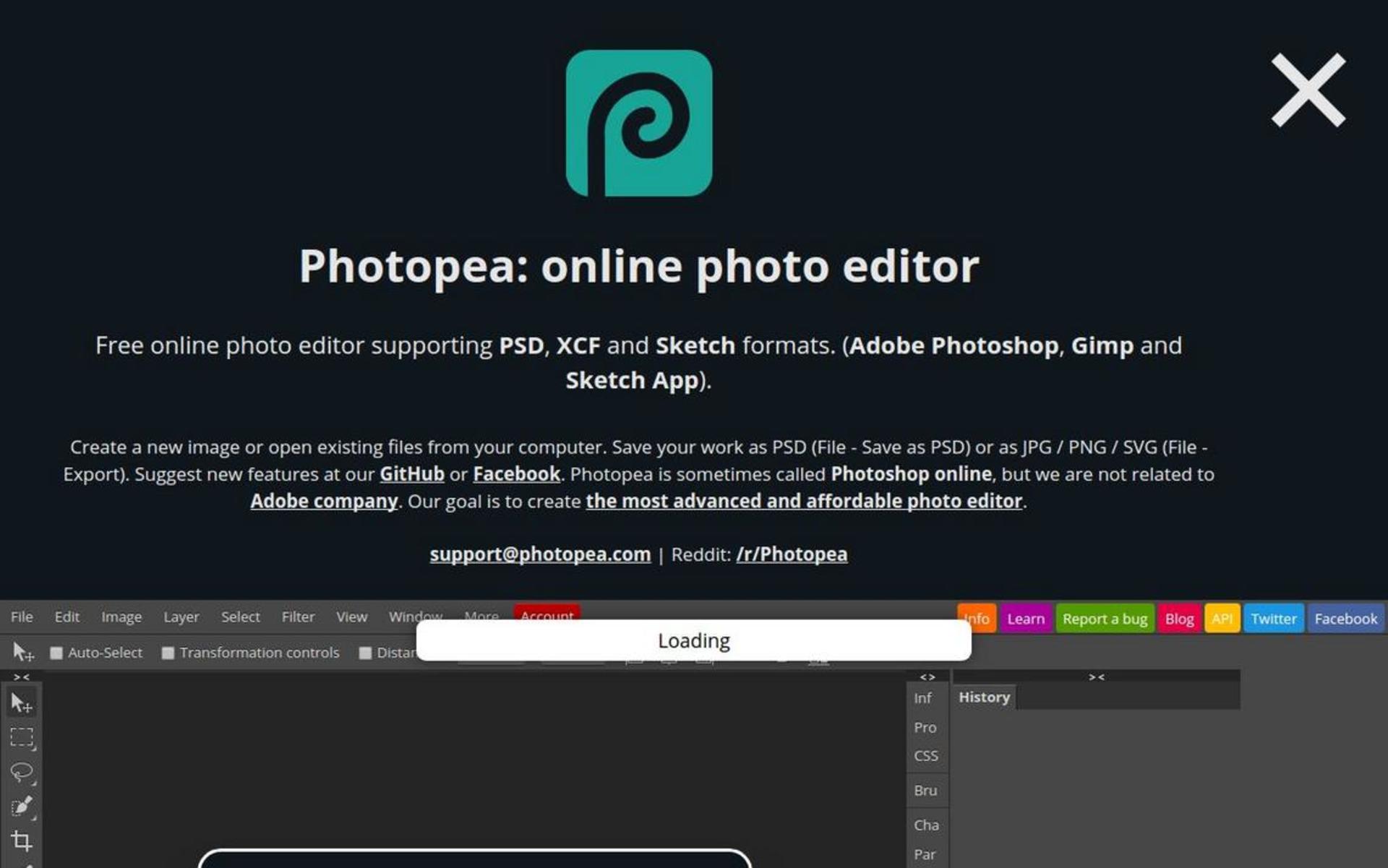Open the Image menu
1388x868 pixels.
point(121,616)
